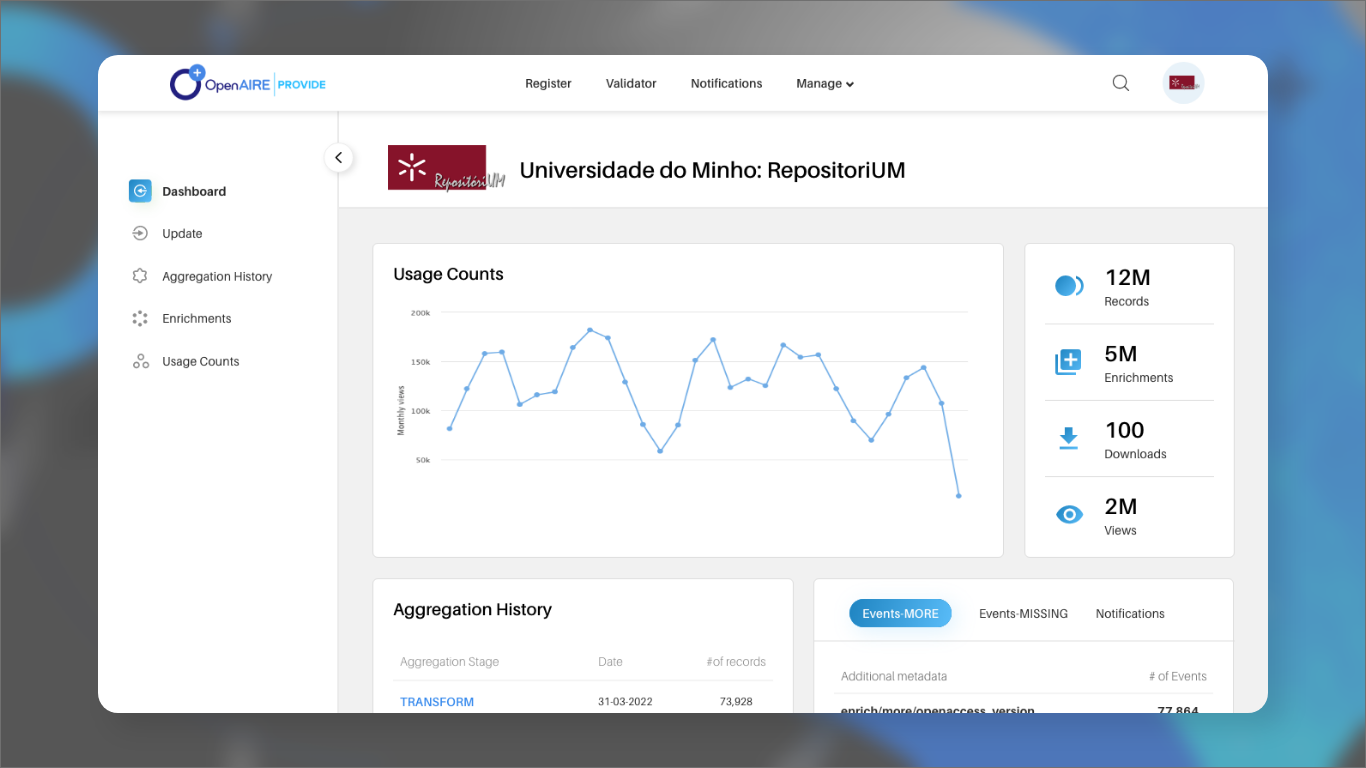The width and height of the screenshot is (1366, 768).
Task: Open the user profile avatar menu
Action: coord(1183,83)
